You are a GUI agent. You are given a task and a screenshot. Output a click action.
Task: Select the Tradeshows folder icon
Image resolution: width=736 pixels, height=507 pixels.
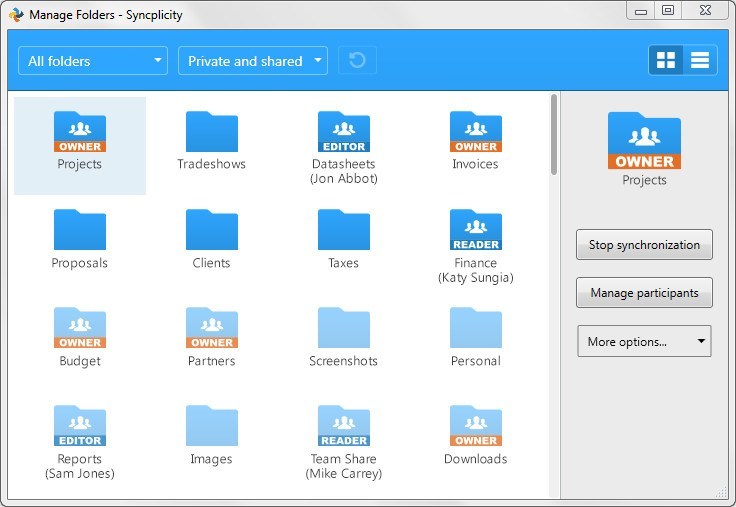click(212, 131)
